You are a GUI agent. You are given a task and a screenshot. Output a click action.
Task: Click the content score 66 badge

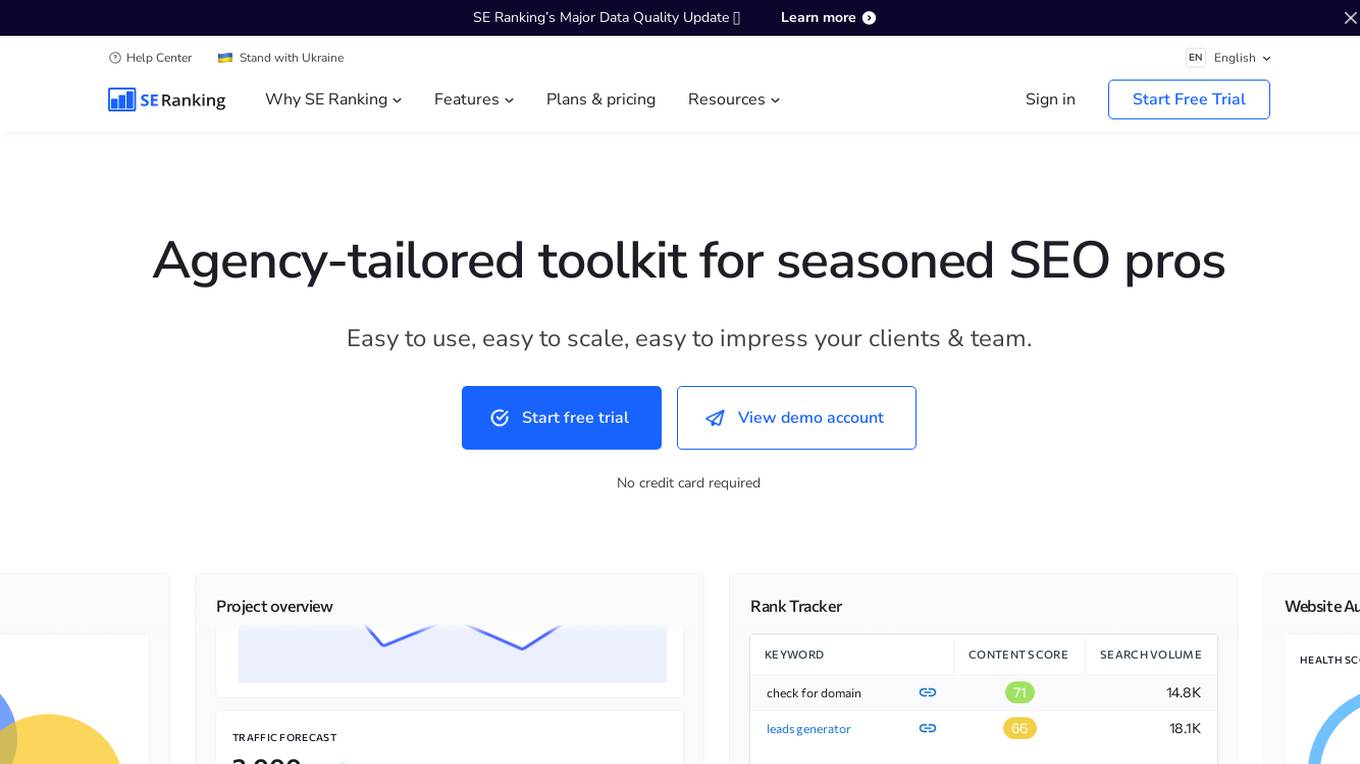tap(1019, 728)
